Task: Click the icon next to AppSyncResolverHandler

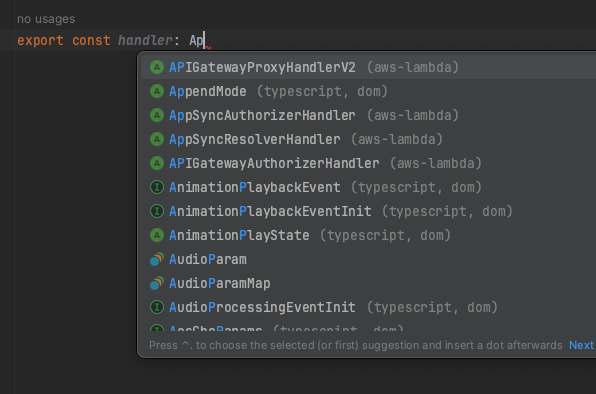Action: (157, 139)
